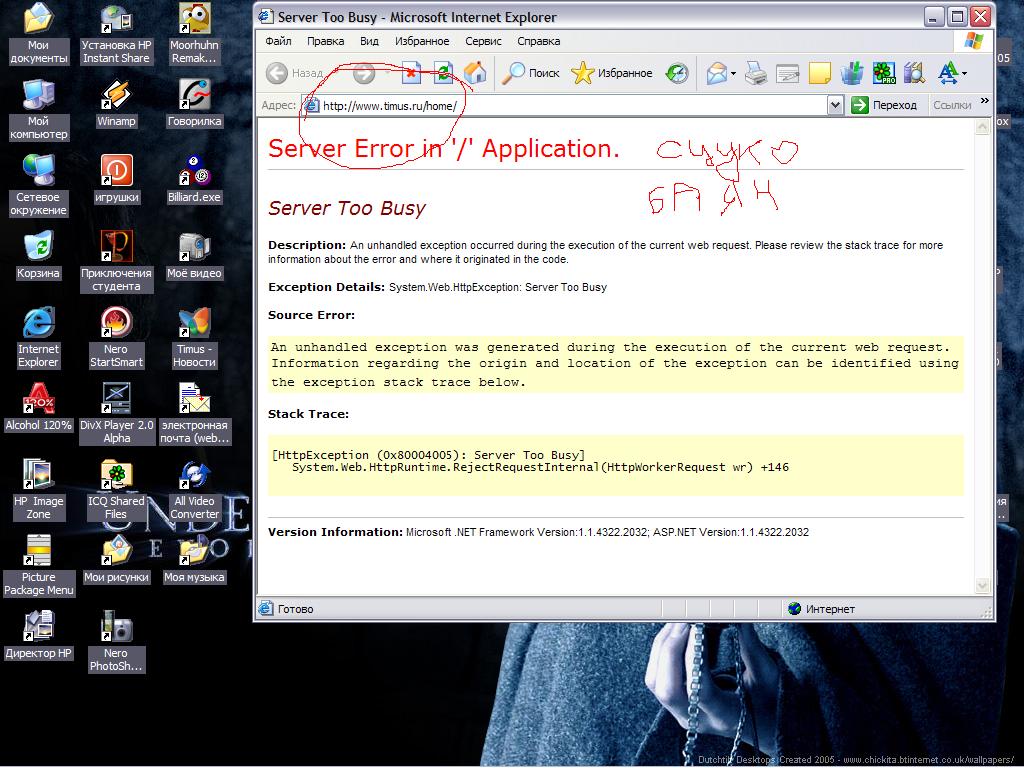Viewport: 1024px width, 768px height.
Task: Click the address bar URL field
Action: click(x=570, y=105)
